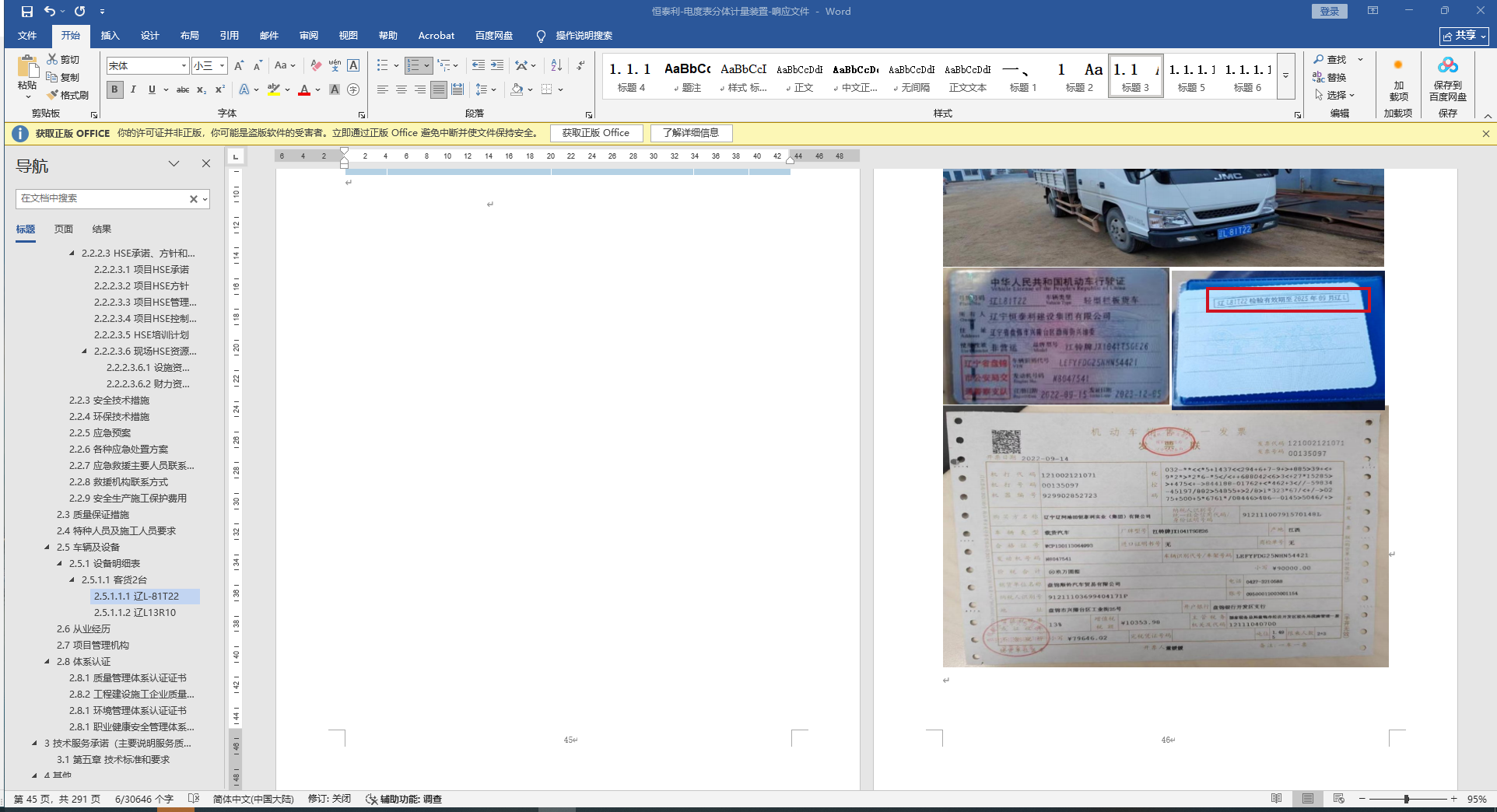
Task: Apply the yellow text highlight color
Action: 273,90
